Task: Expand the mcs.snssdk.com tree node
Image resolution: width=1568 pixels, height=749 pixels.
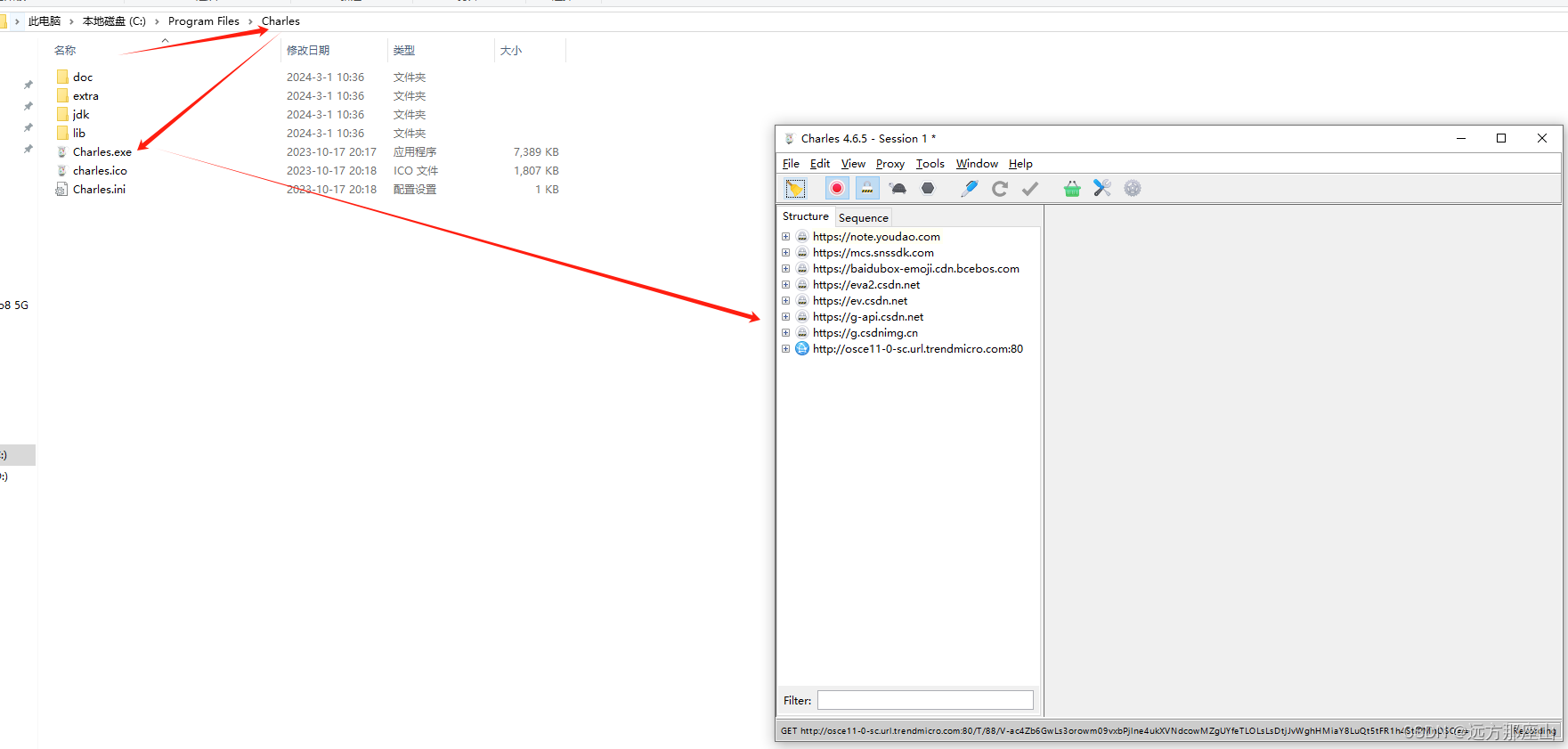Action: (786, 253)
